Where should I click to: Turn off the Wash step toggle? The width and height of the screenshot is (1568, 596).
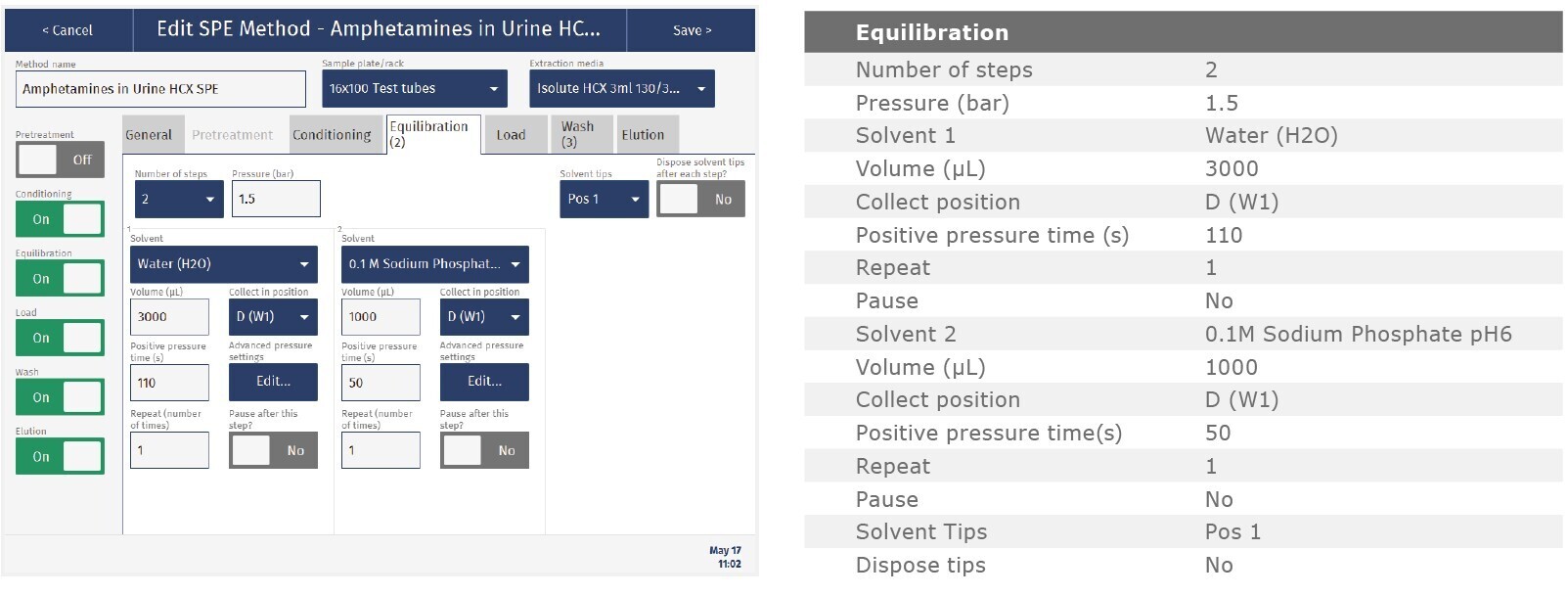[x=60, y=397]
